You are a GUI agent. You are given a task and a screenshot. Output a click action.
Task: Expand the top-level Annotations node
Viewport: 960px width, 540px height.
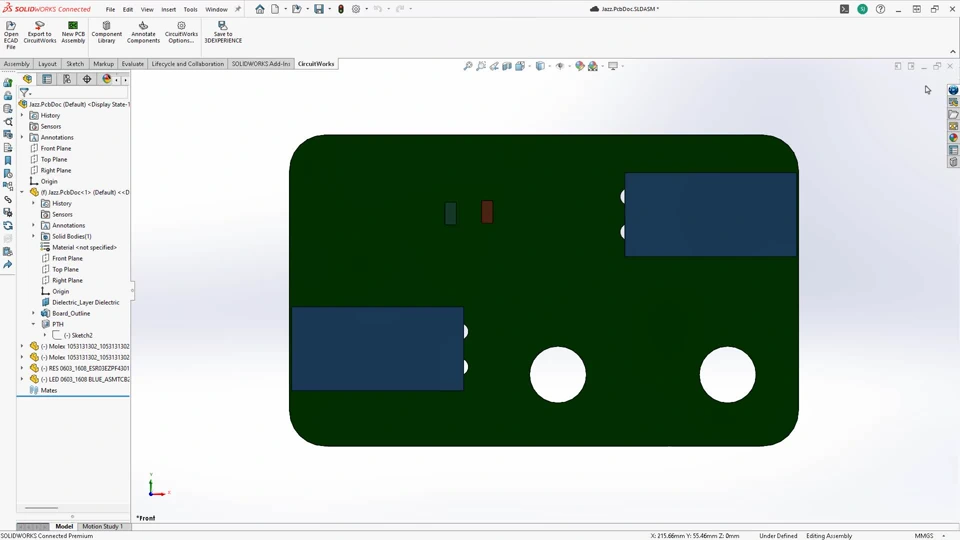[x=22, y=137]
